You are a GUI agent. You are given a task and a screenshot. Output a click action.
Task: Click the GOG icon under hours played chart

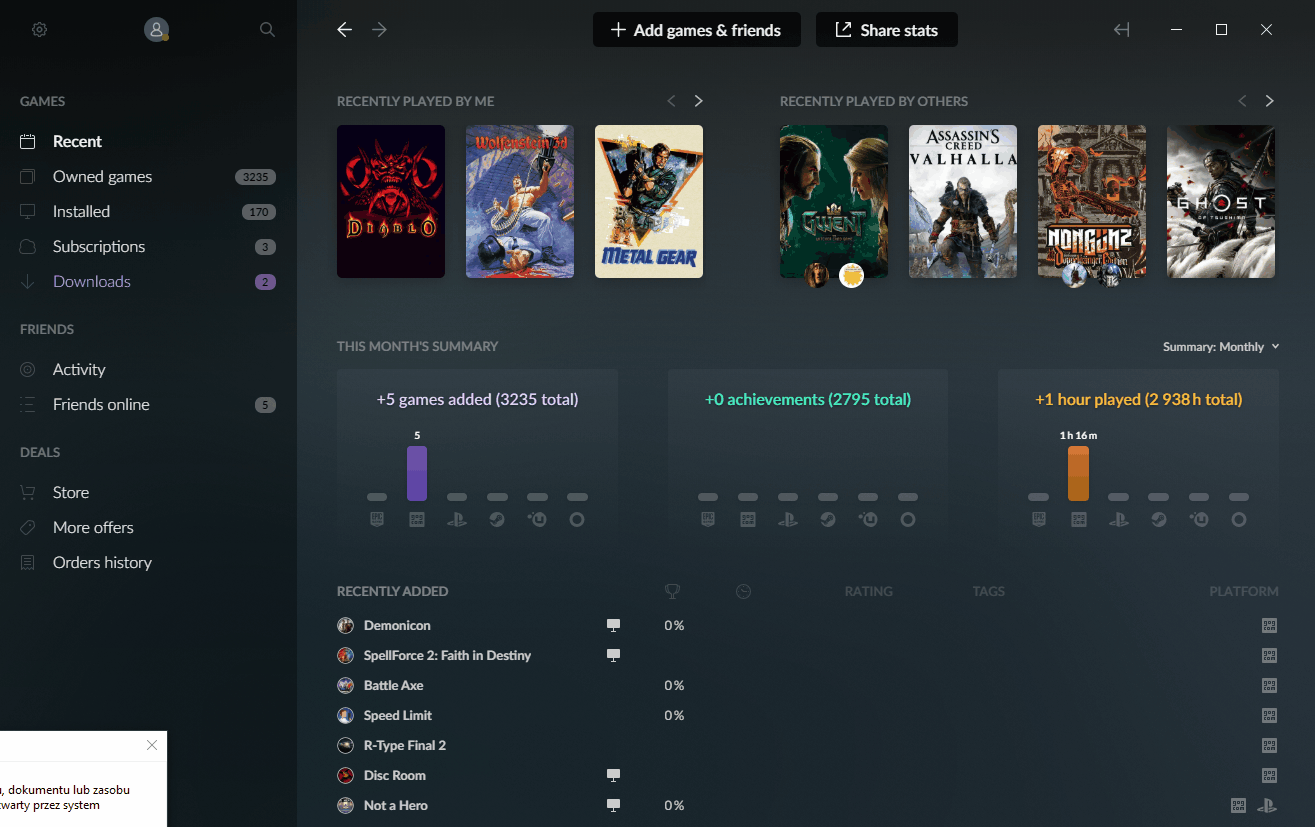(x=1078, y=520)
